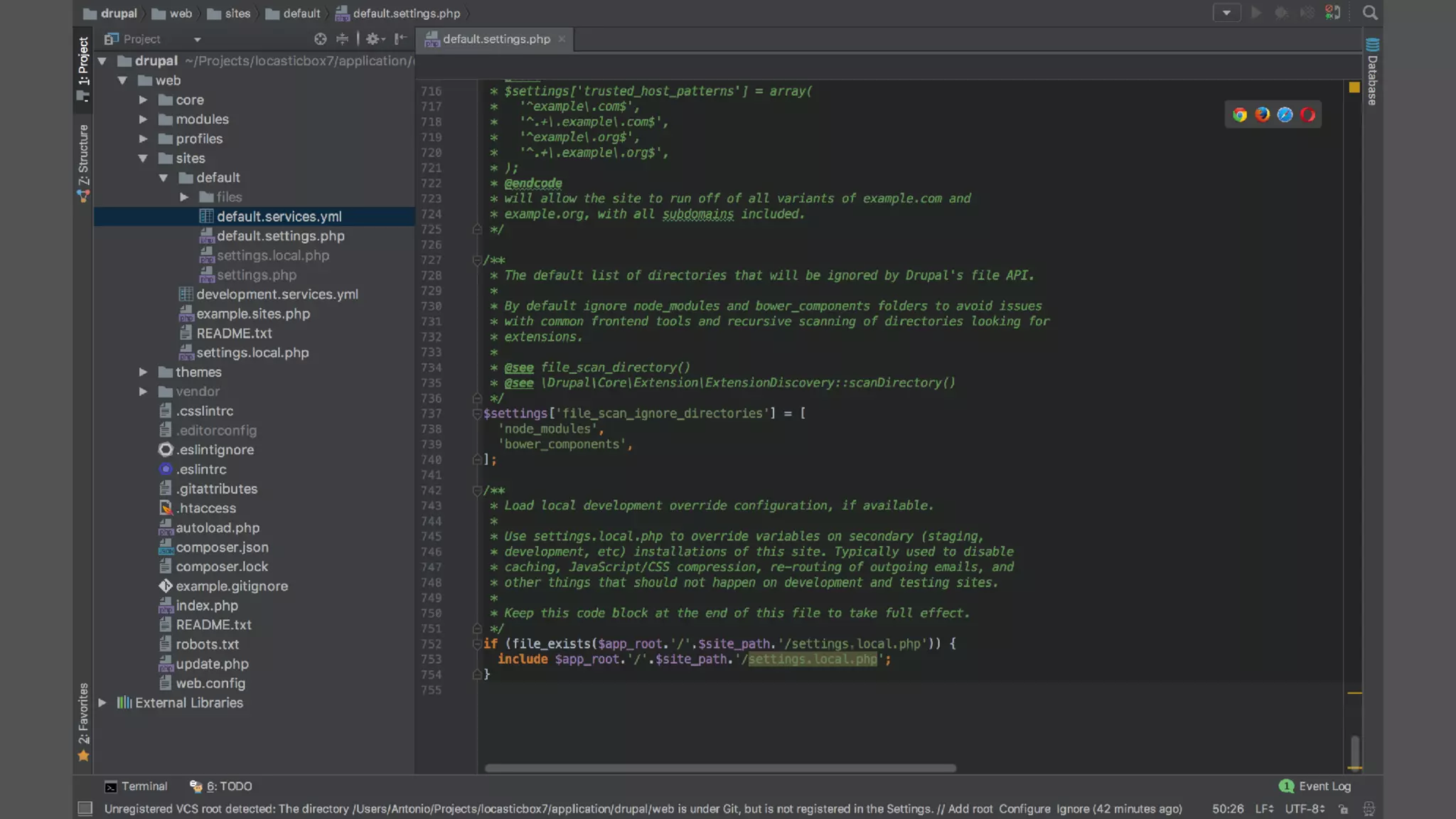
Task: Open file in Opera browser icon
Action: tap(1307, 114)
